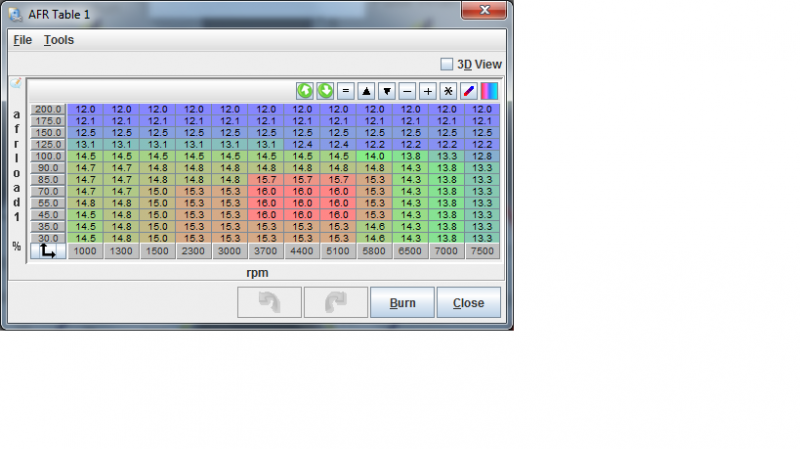Click the axis arrows icon at table corner
Screen dimensions: 800x449
pos(48,251)
